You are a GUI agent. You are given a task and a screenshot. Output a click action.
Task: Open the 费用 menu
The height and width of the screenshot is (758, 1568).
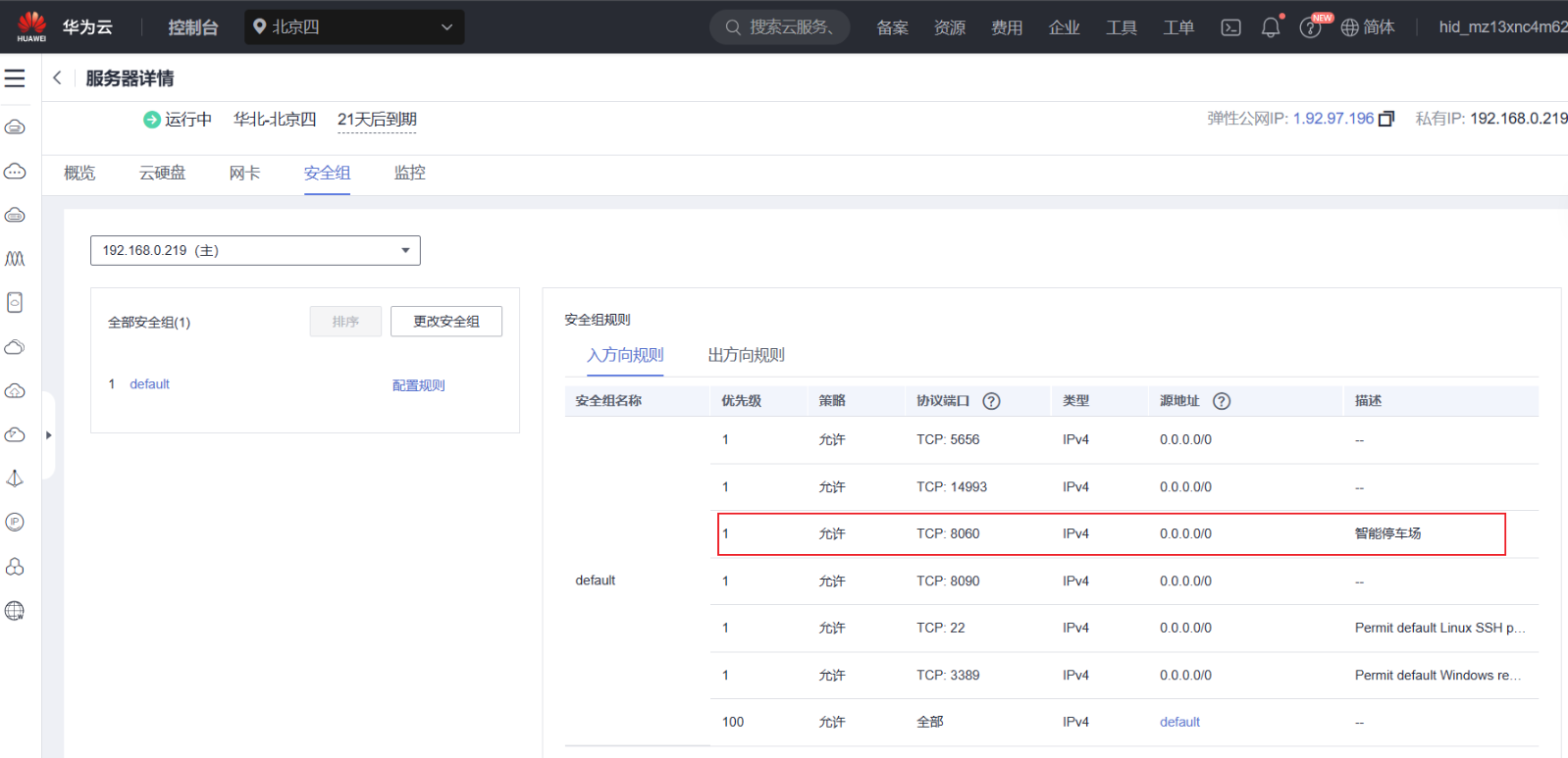1007,27
